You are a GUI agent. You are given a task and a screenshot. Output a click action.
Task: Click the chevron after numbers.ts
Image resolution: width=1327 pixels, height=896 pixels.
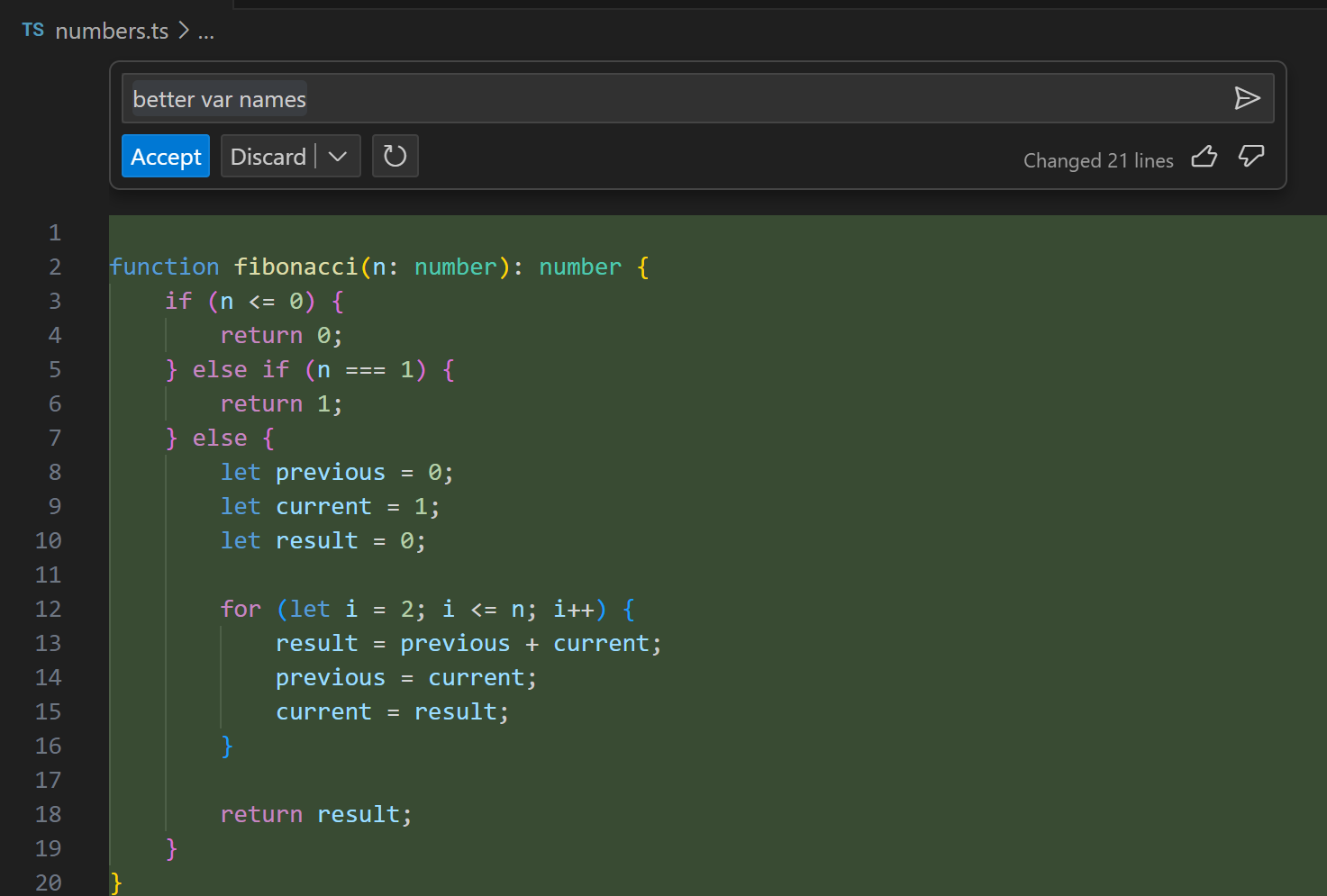coord(183,31)
